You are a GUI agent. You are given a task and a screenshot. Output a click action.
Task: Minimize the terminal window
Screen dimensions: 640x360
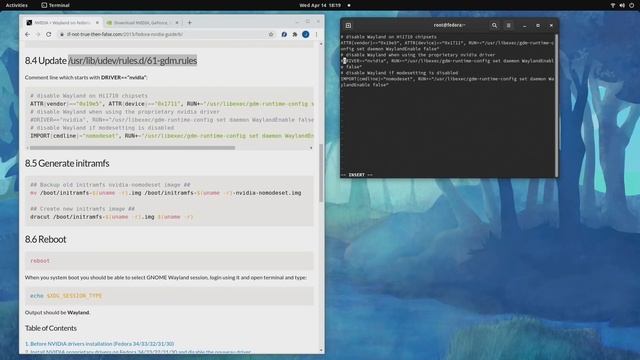coord(524,25)
